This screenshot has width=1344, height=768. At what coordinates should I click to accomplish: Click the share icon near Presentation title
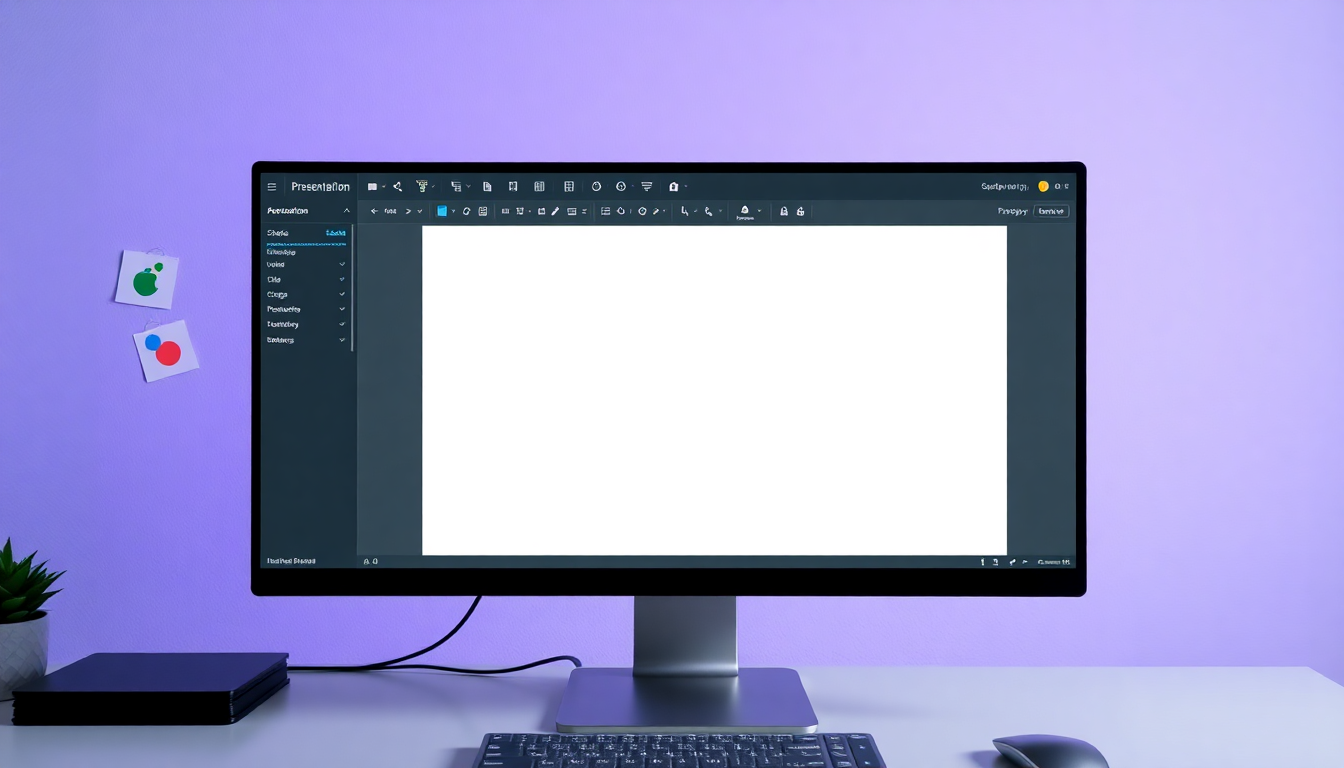[397, 186]
